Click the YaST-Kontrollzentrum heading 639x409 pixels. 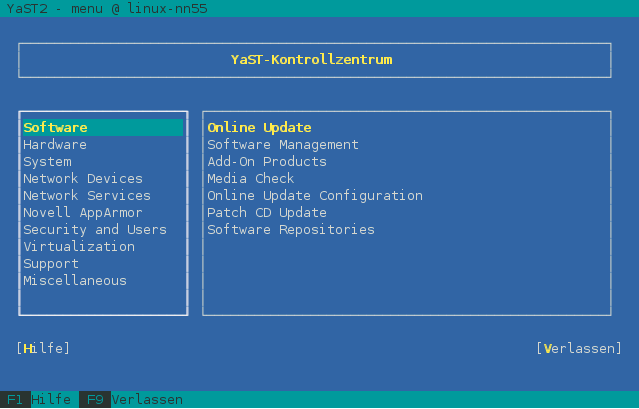pos(312,60)
